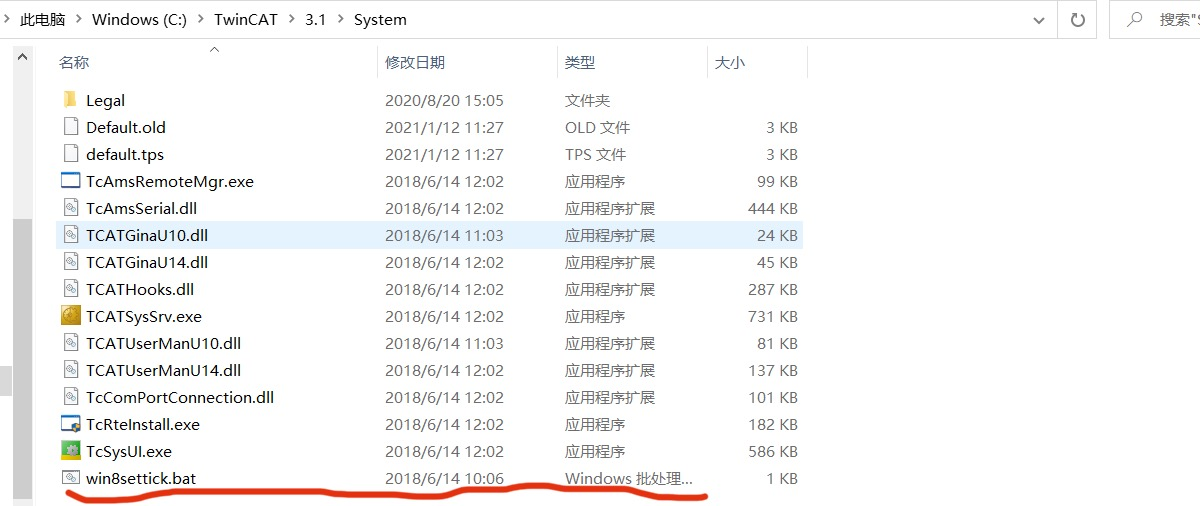Click the 586 KB size cell
This screenshot has height=506, width=1200.
coord(773,451)
